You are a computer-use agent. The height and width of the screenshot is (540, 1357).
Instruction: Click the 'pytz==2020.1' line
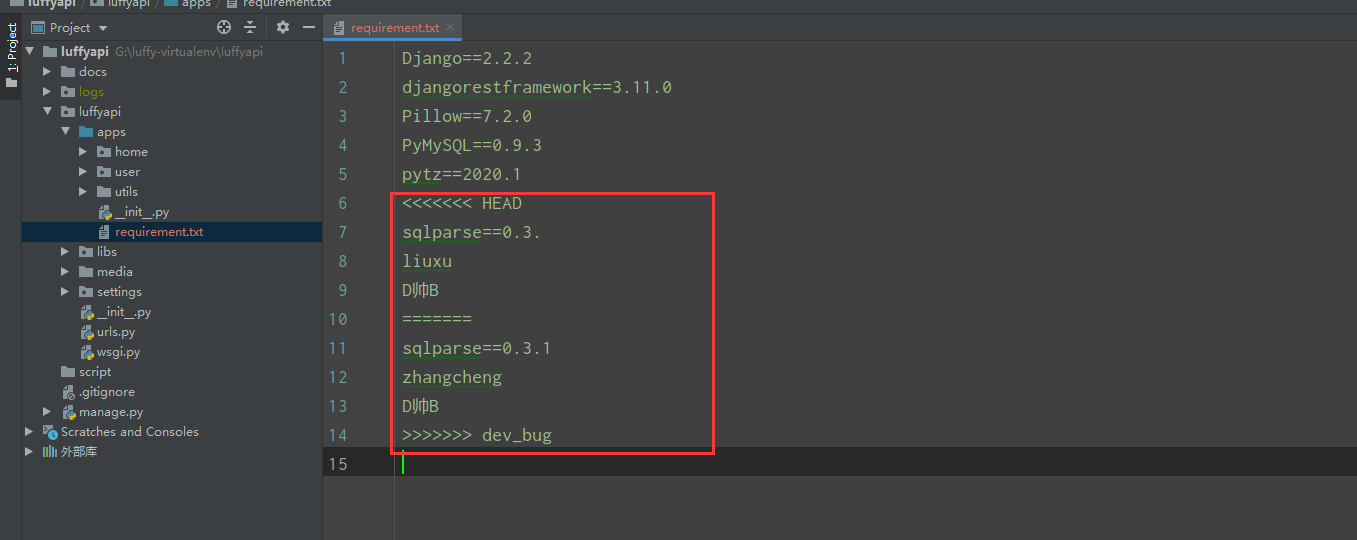point(462,174)
